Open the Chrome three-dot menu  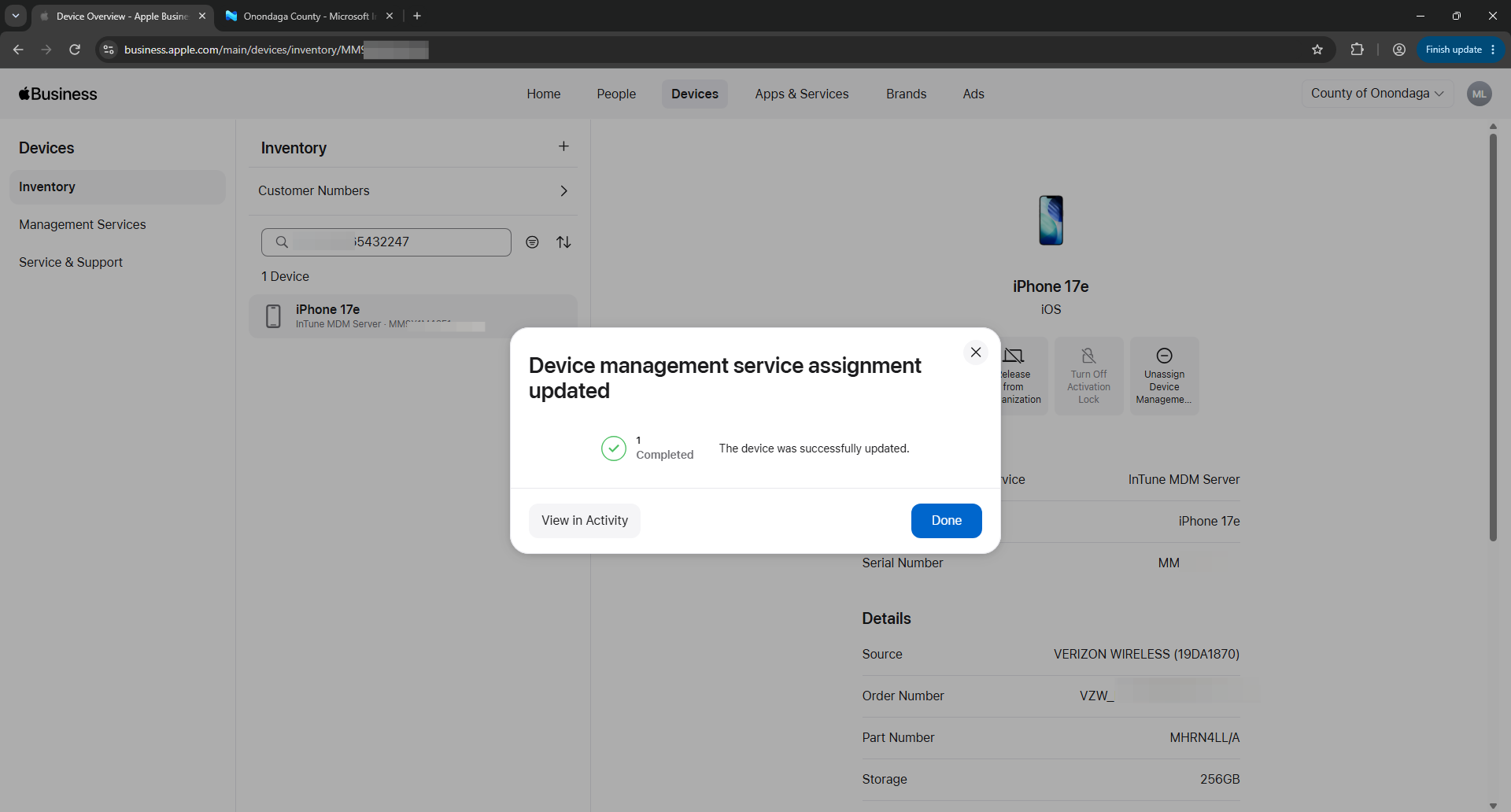tap(1493, 50)
